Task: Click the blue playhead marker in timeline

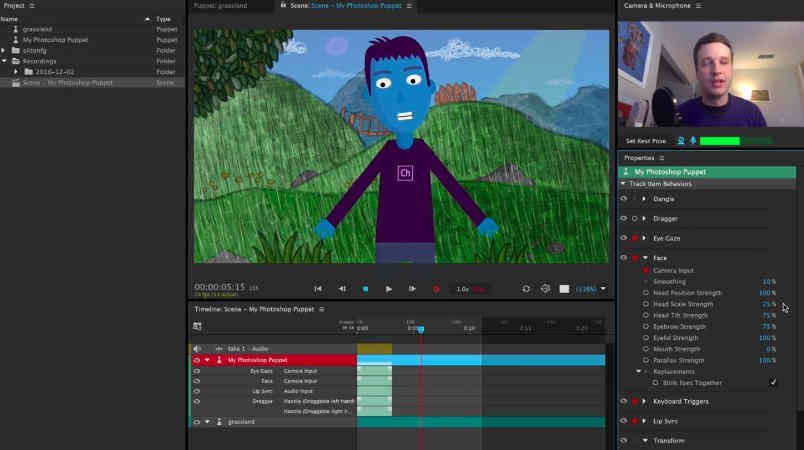Action: tap(420, 330)
